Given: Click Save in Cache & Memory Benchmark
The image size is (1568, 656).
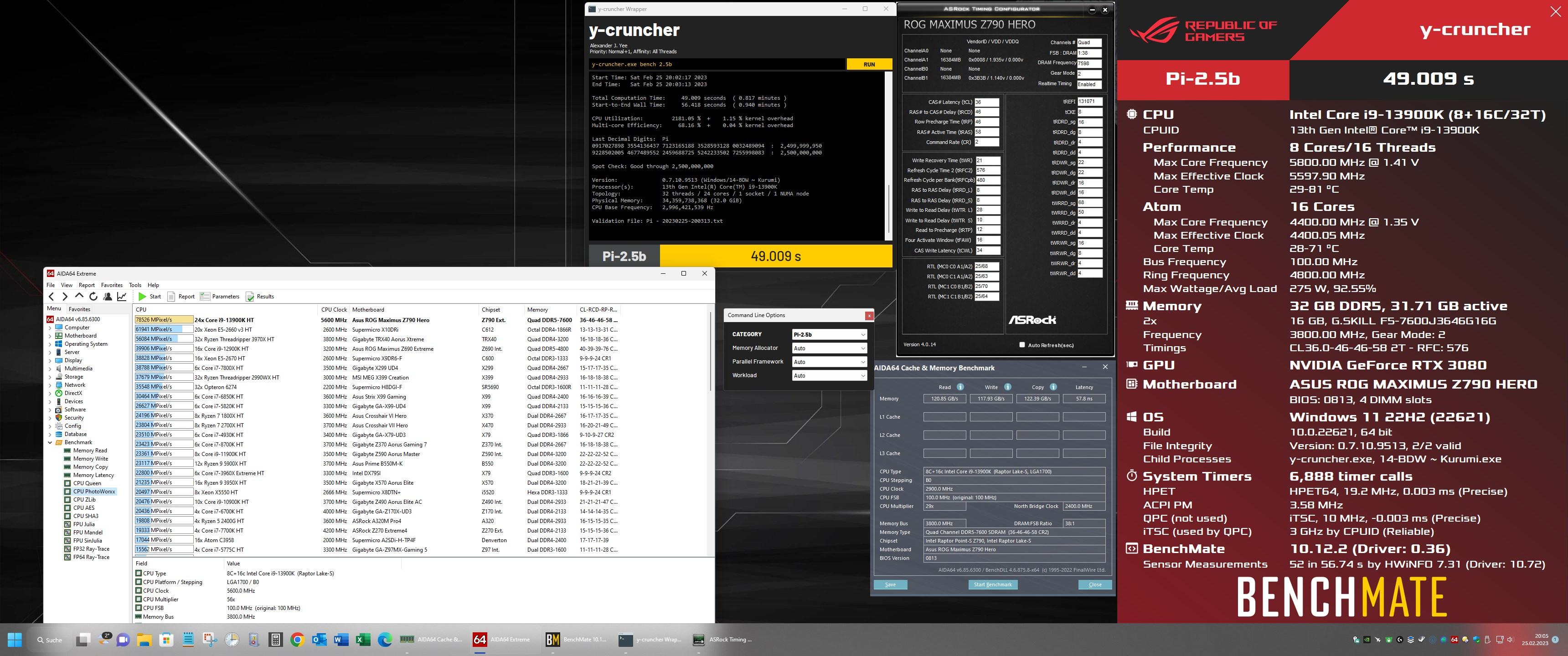Looking at the screenshot, I should pos(891,584).
